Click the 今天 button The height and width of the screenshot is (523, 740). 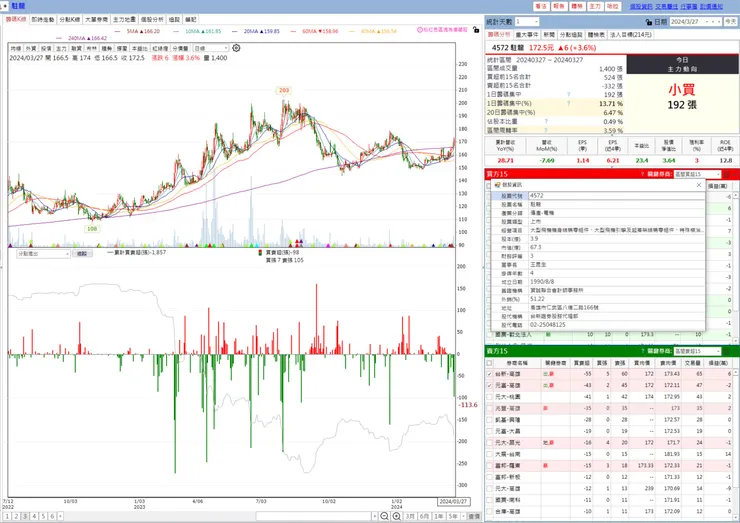click(731, 22)
